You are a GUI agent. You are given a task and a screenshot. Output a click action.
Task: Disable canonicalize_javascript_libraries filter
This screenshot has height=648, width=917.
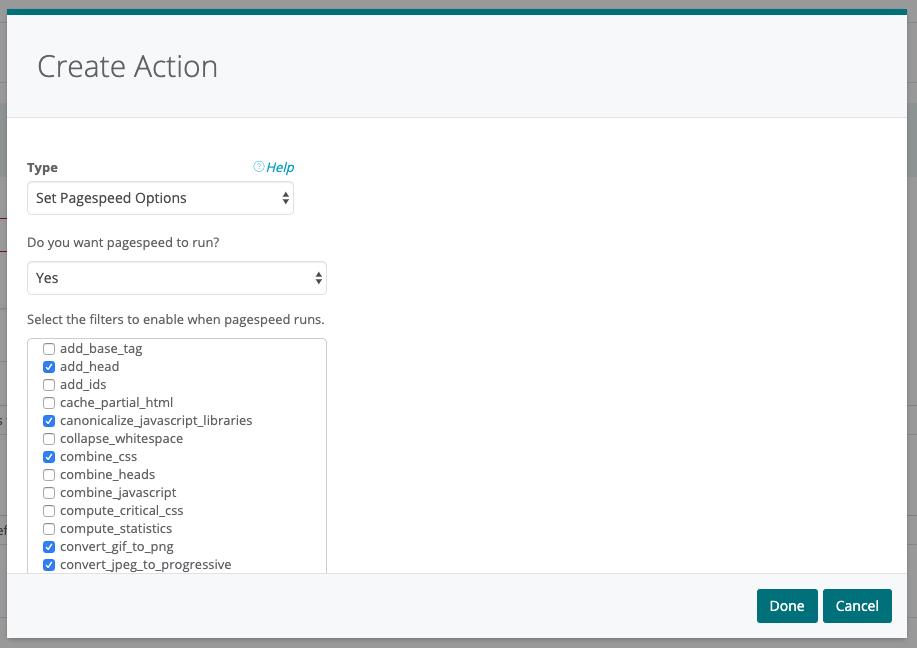click(x=49, y=421)
